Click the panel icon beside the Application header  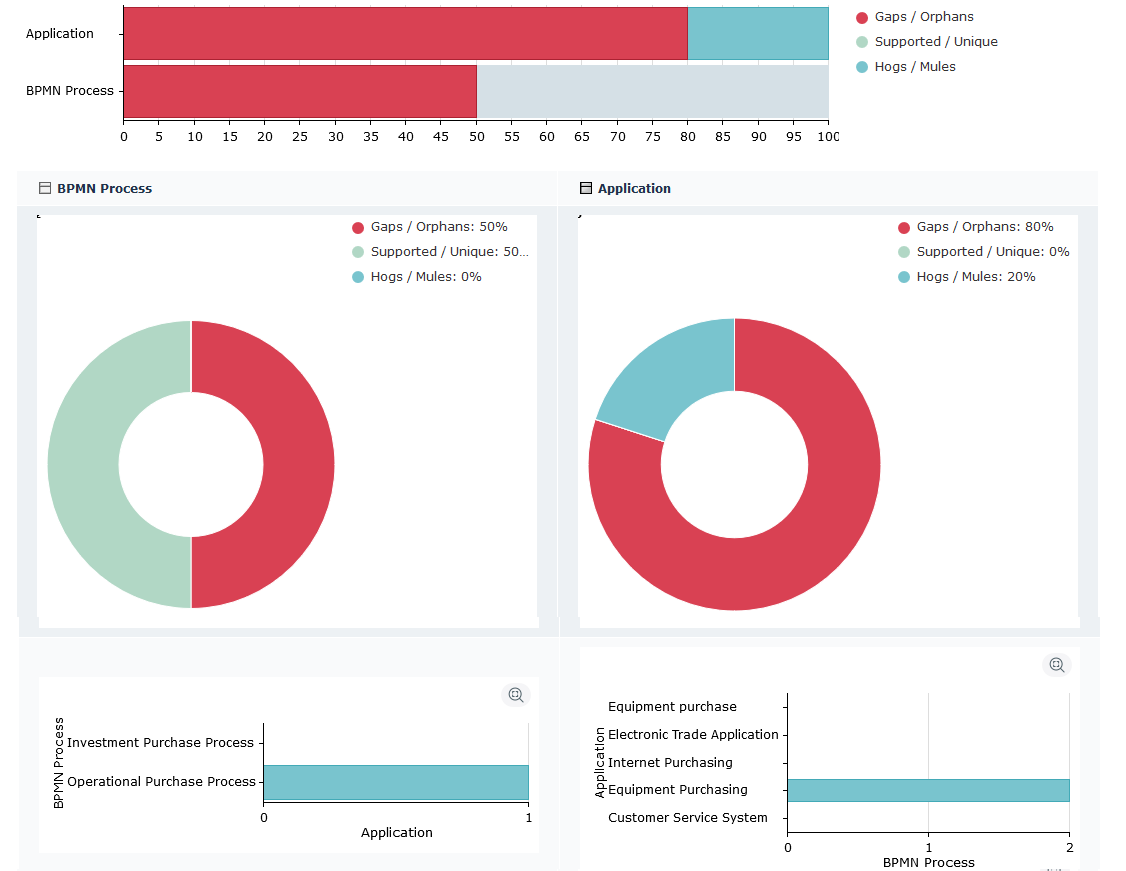click(586, 188)
